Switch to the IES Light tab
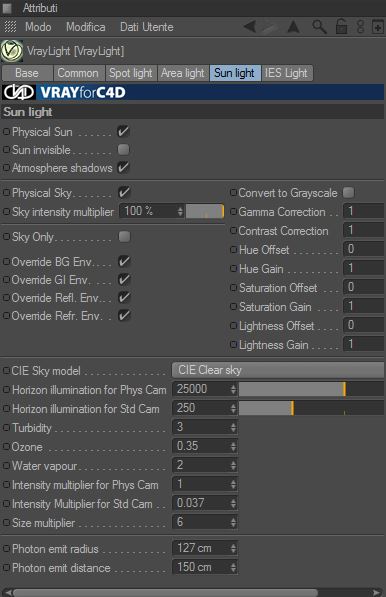 286,73
